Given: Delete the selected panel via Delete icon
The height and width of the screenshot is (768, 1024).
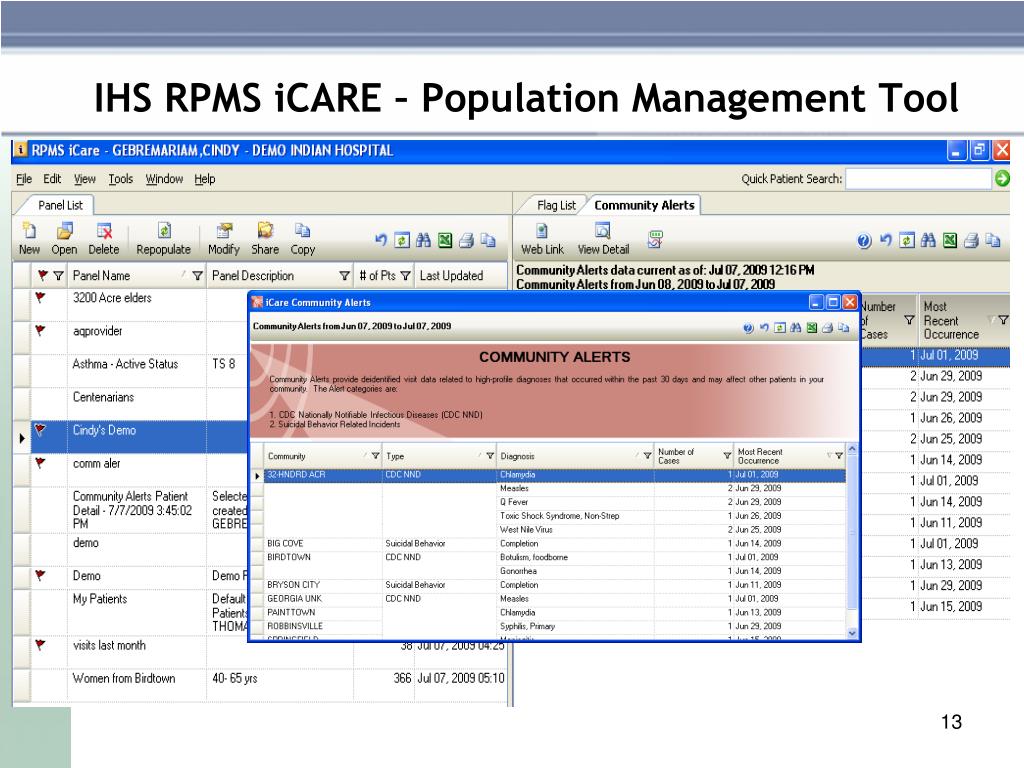Looking at the screenshot, I should [x=104, y=231].
